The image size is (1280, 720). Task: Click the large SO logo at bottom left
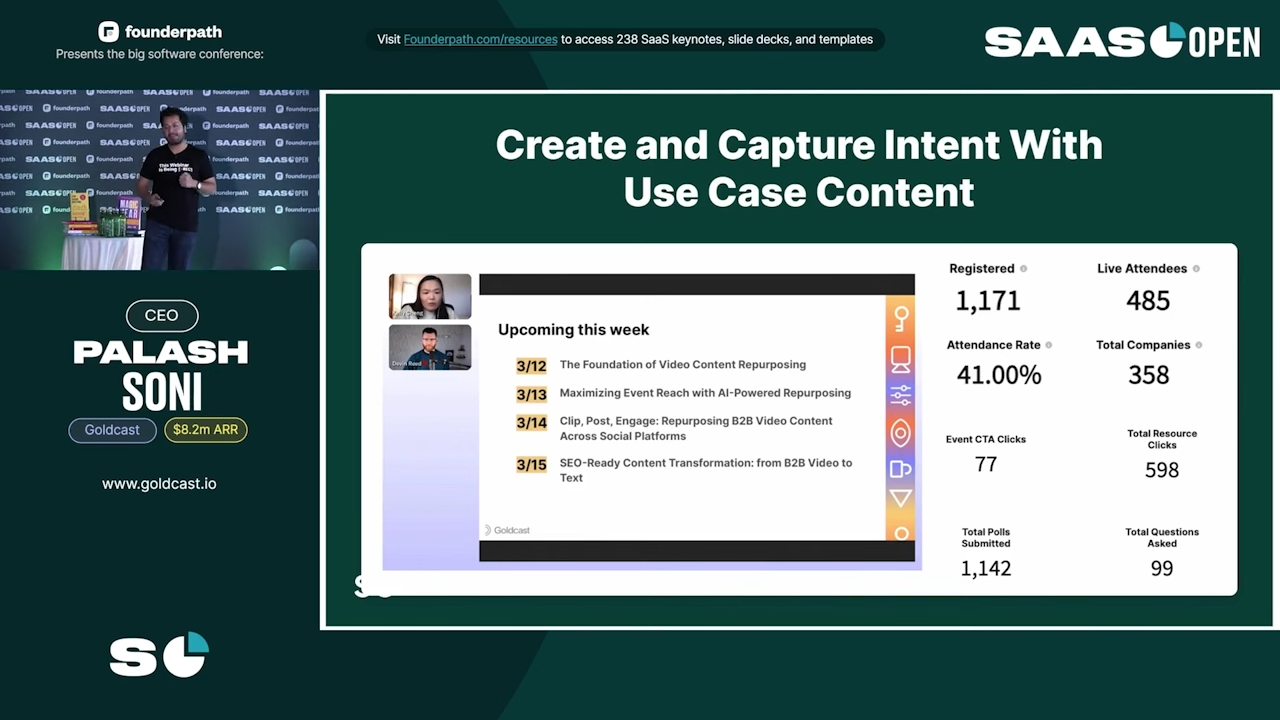tap(159, 655)
